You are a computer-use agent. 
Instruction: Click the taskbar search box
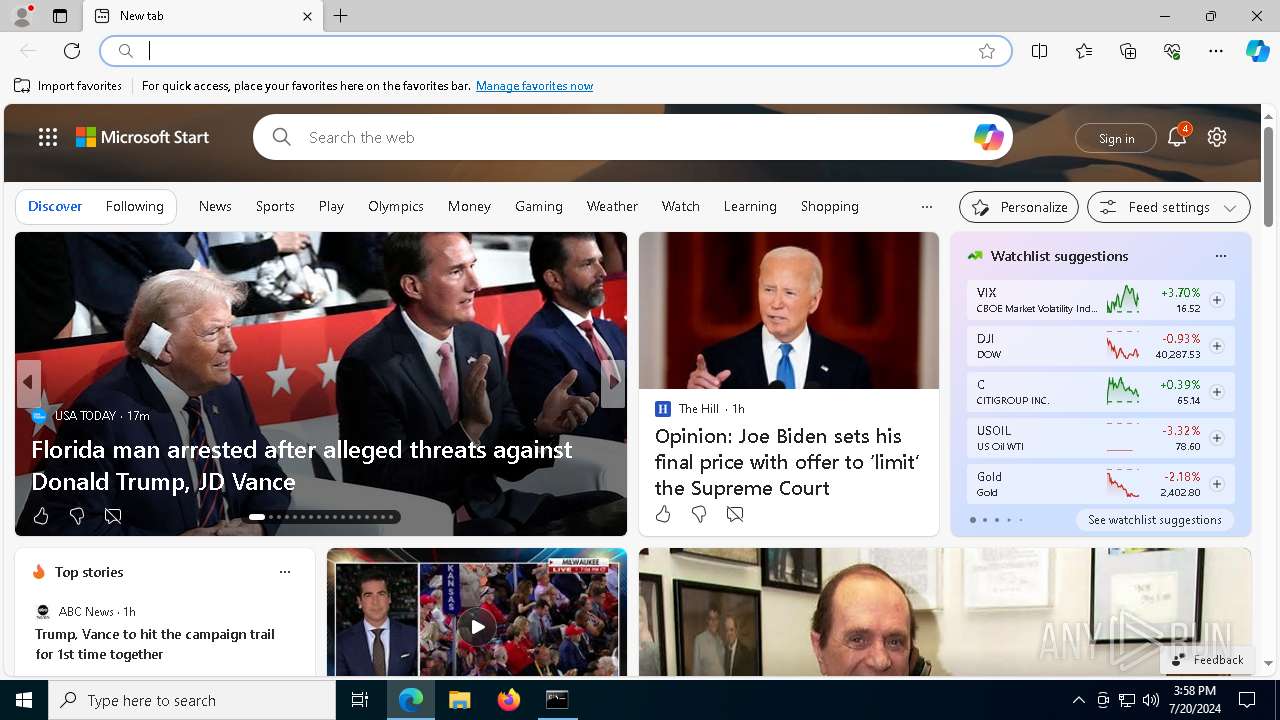(192, 700)
